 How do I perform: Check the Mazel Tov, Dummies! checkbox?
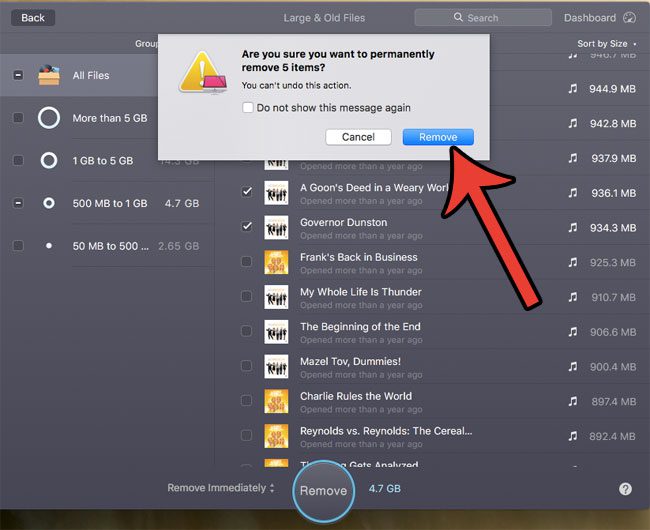(247, 366)
